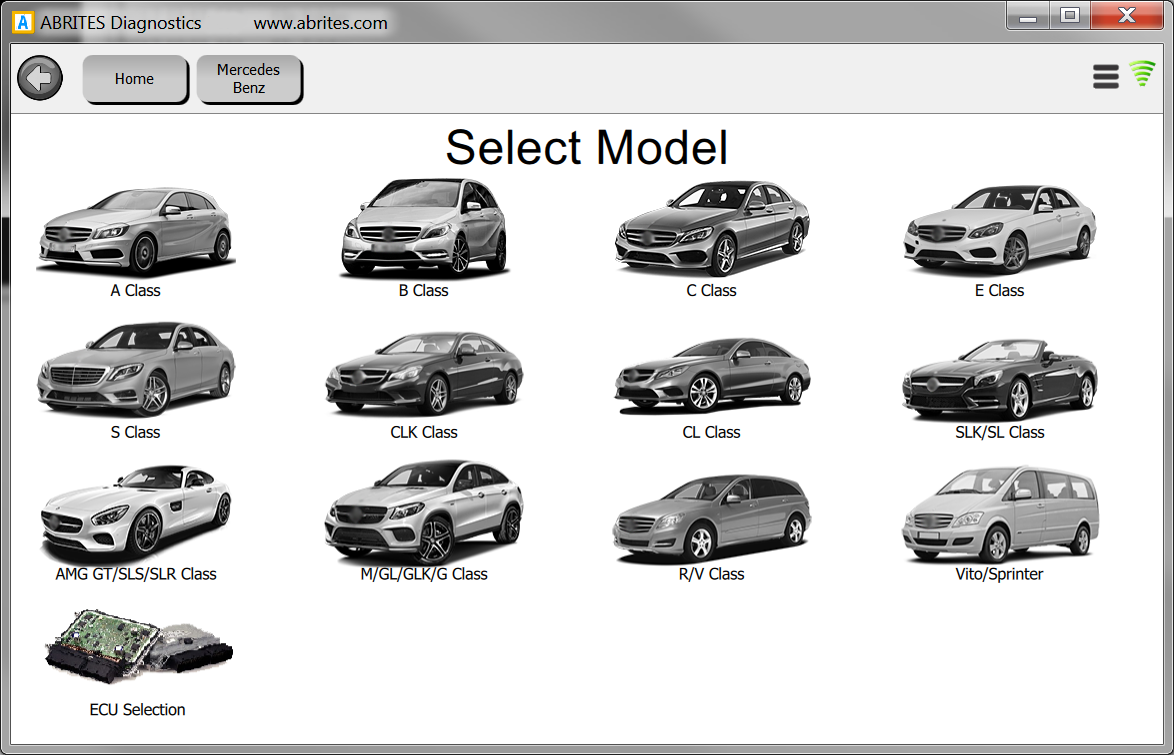Click the 'E Class' label
The height and width of the screenshot is (755, 1174).
(1000, 291)
